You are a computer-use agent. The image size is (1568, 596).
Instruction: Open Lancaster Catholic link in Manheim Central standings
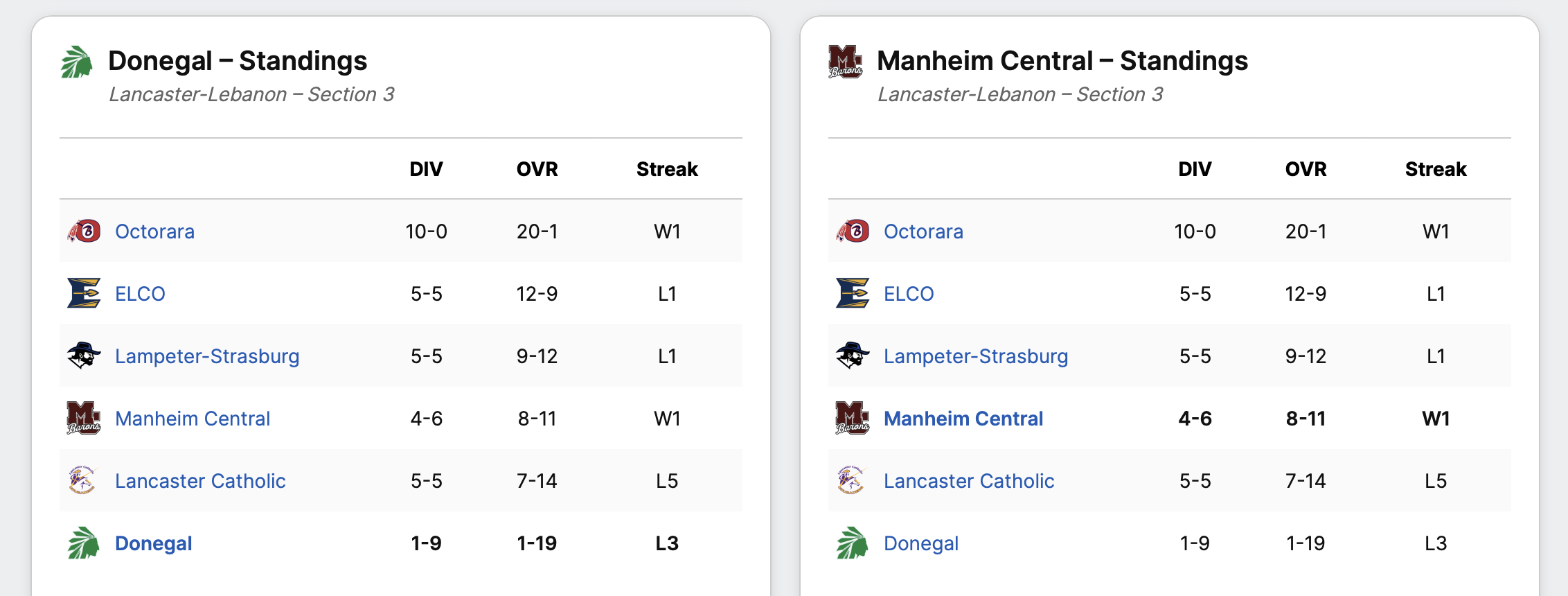[969, 481]
